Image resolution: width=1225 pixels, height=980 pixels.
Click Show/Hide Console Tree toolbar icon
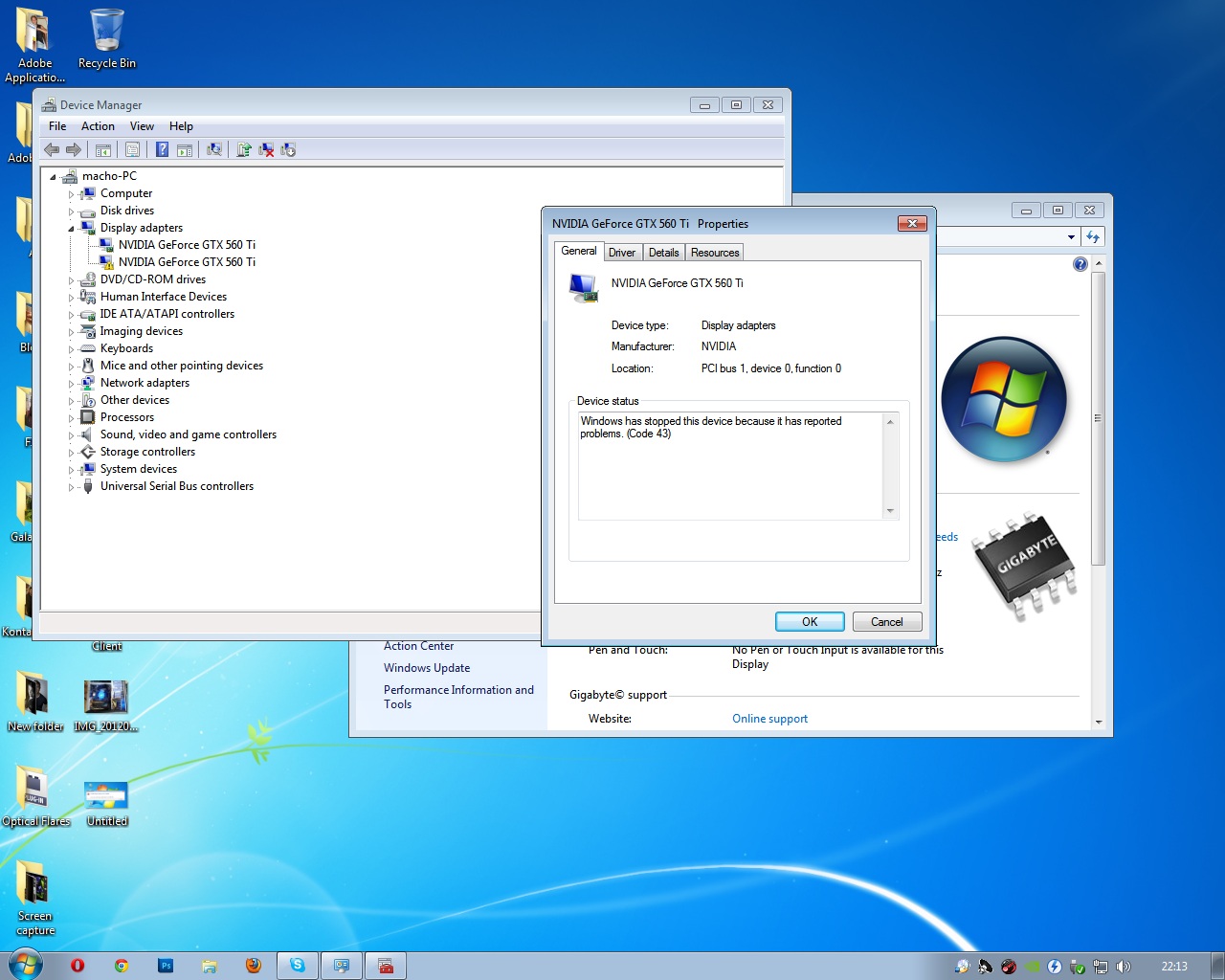pos(103,149)
